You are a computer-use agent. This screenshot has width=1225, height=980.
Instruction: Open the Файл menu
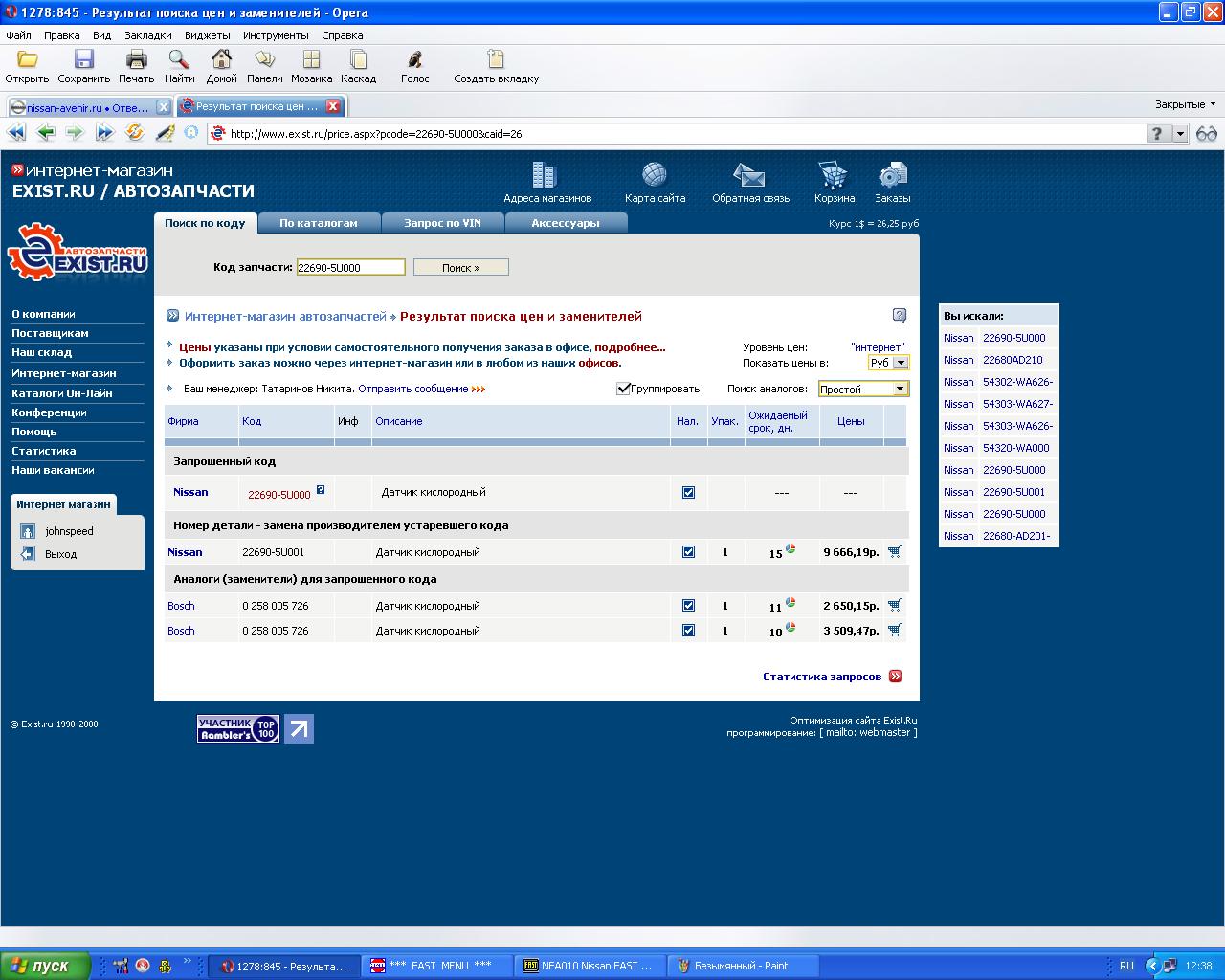pos(18,35)
